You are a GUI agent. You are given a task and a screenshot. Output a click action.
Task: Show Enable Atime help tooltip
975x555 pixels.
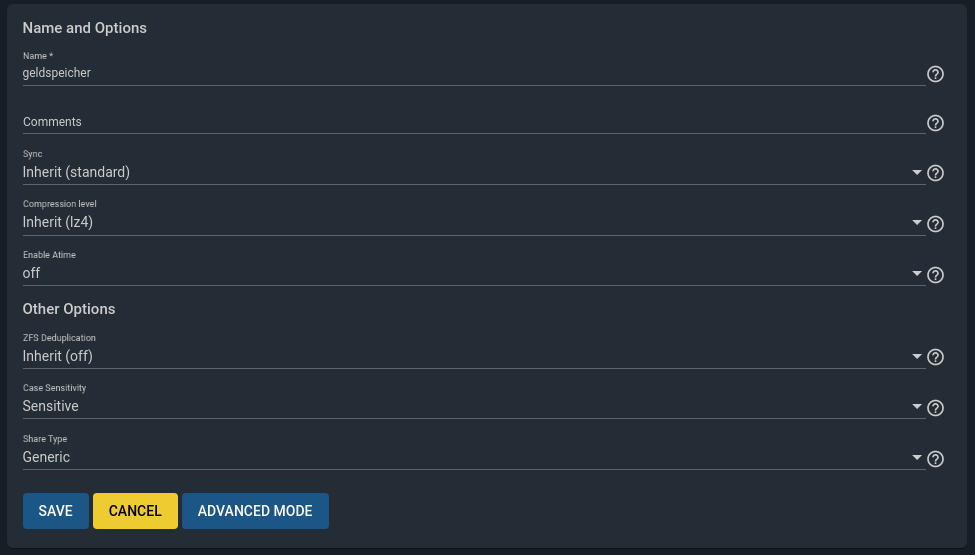click(935, 275)
